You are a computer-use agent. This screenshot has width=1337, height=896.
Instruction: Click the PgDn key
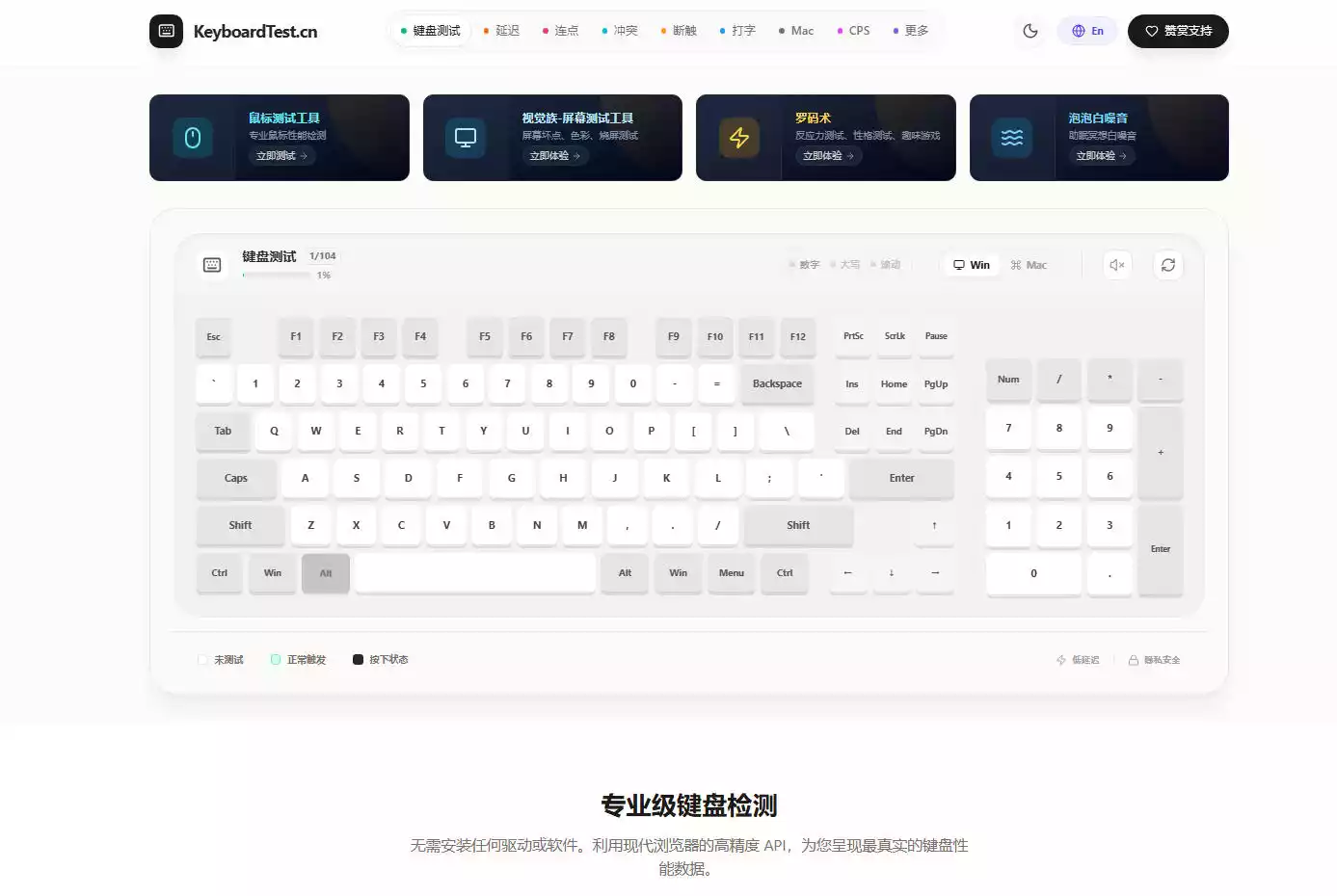click(936, 432)
